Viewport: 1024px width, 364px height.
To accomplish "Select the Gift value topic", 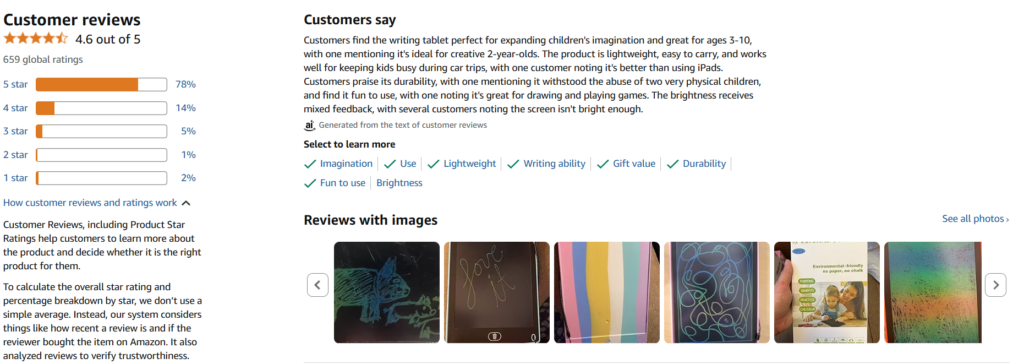I will coord(633,164).
